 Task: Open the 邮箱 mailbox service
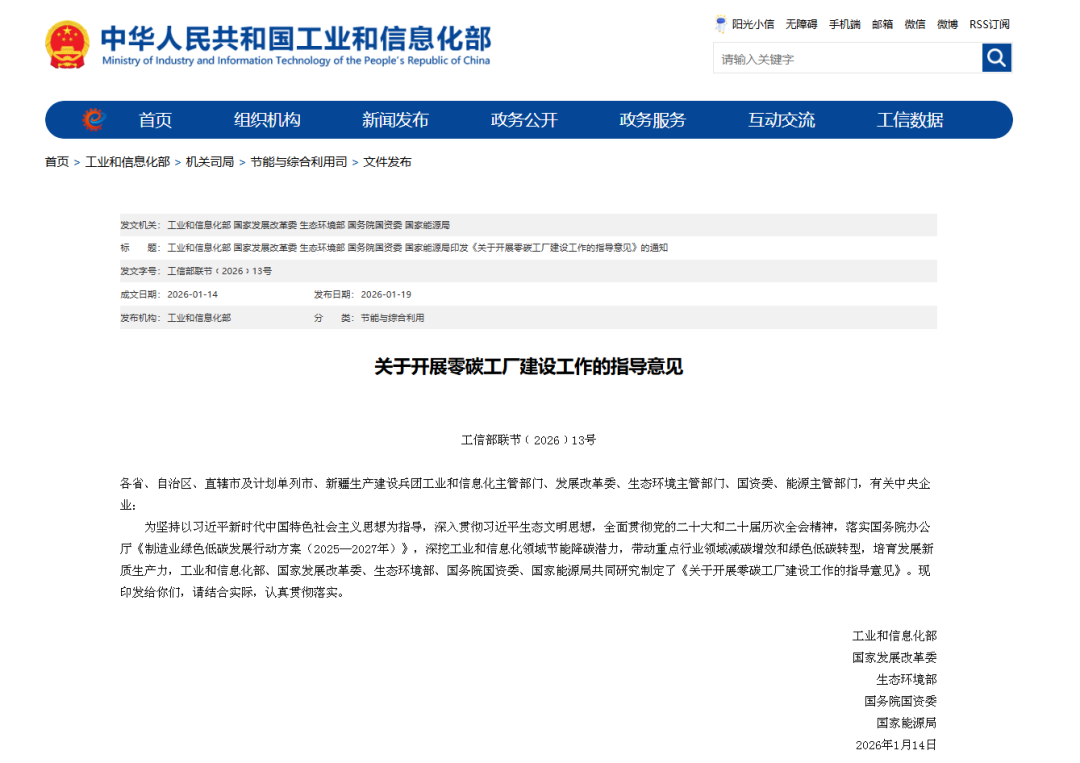(879, 24)
